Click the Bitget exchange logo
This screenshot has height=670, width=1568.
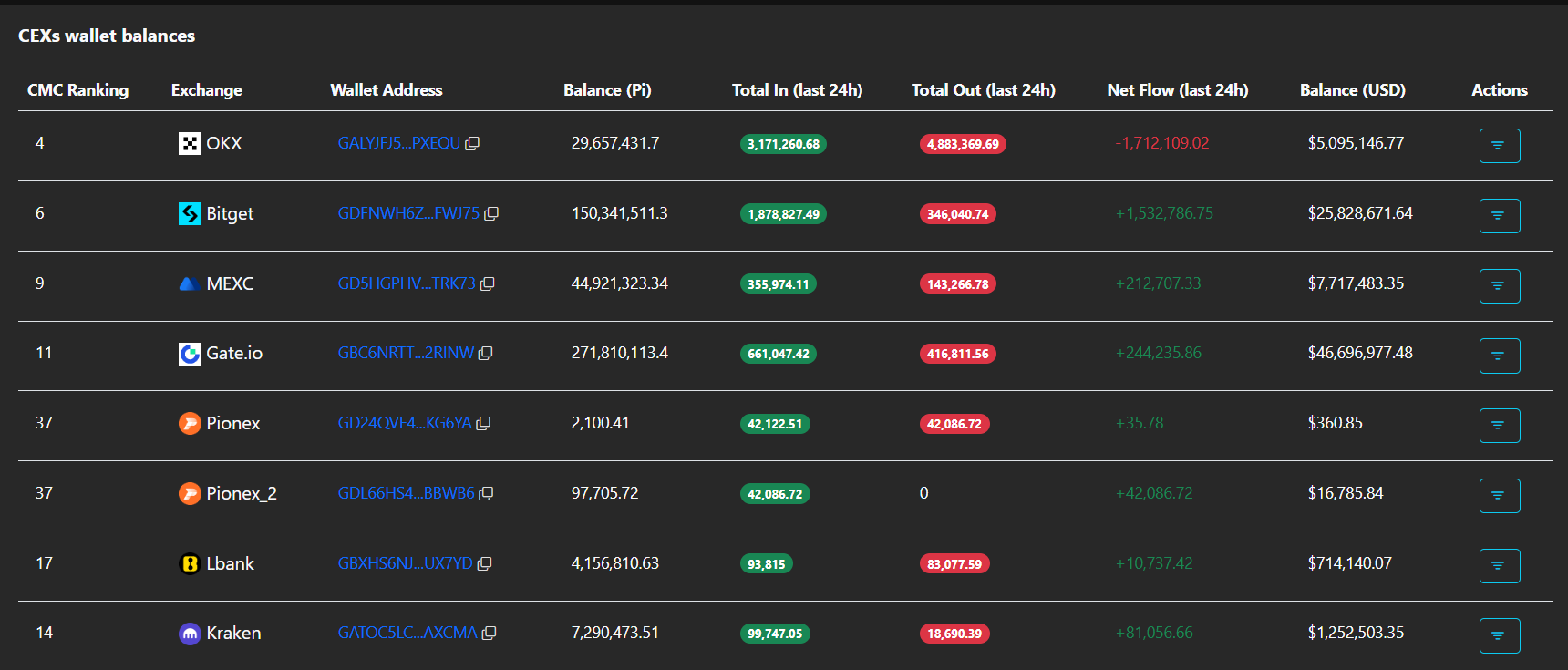click(190, 214)
